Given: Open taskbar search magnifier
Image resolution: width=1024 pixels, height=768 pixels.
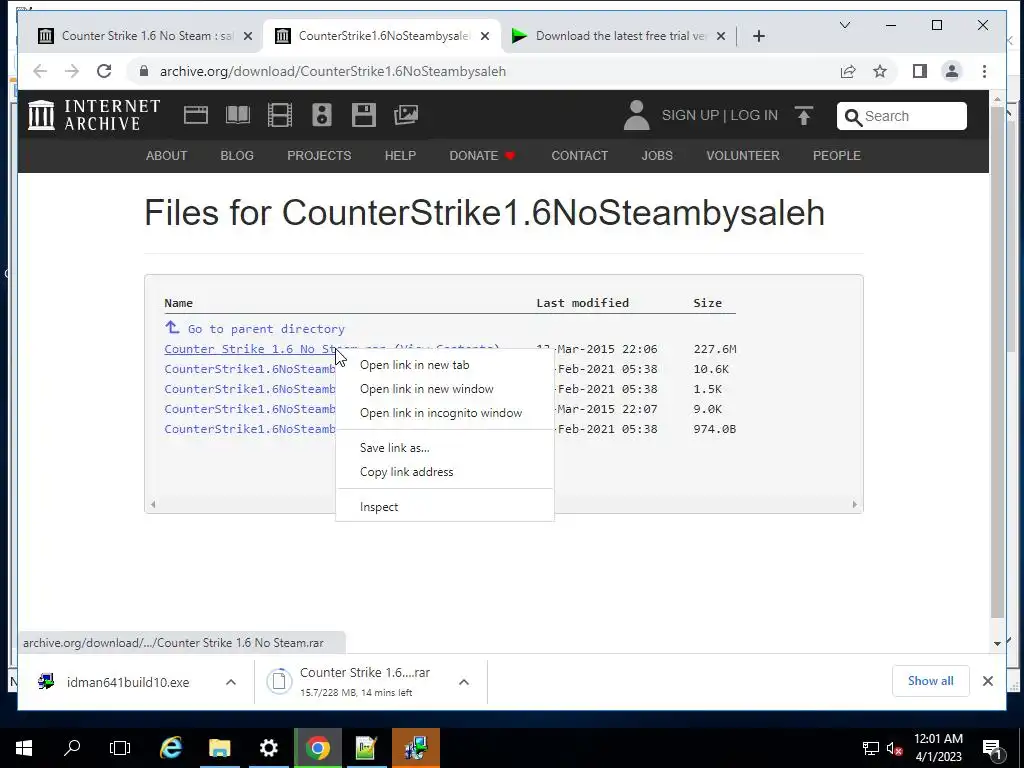Looking at the screenshot, I should tap(72, 748).
